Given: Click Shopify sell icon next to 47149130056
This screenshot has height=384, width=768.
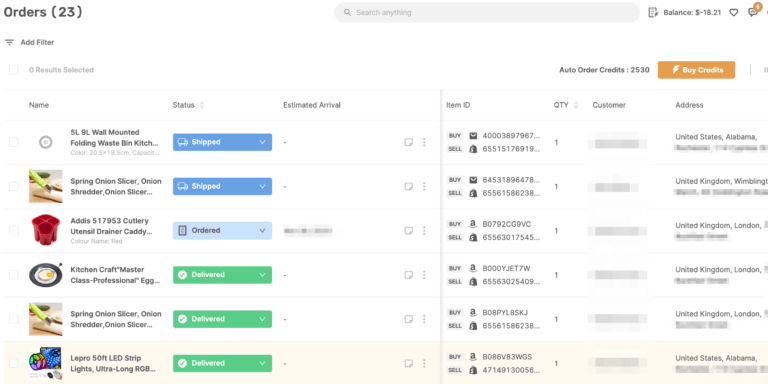Looking at the screenshot, I should (x=473, y=370).
